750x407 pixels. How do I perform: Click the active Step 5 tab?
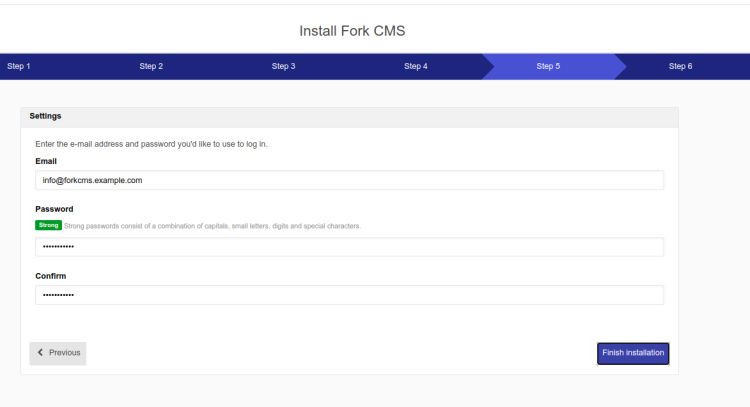tap(548, 66)
